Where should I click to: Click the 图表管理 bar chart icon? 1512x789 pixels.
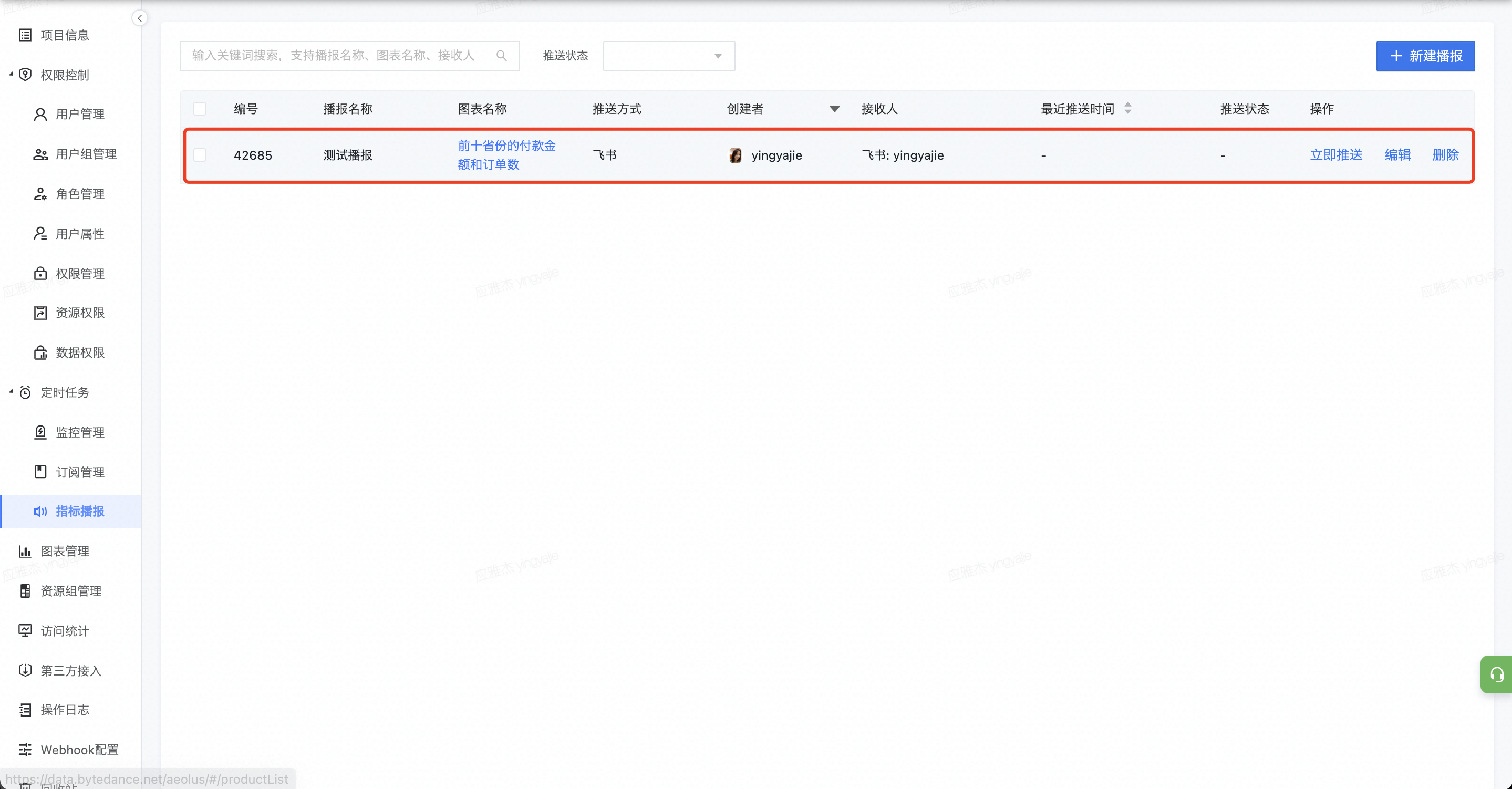tap(25, 551)
